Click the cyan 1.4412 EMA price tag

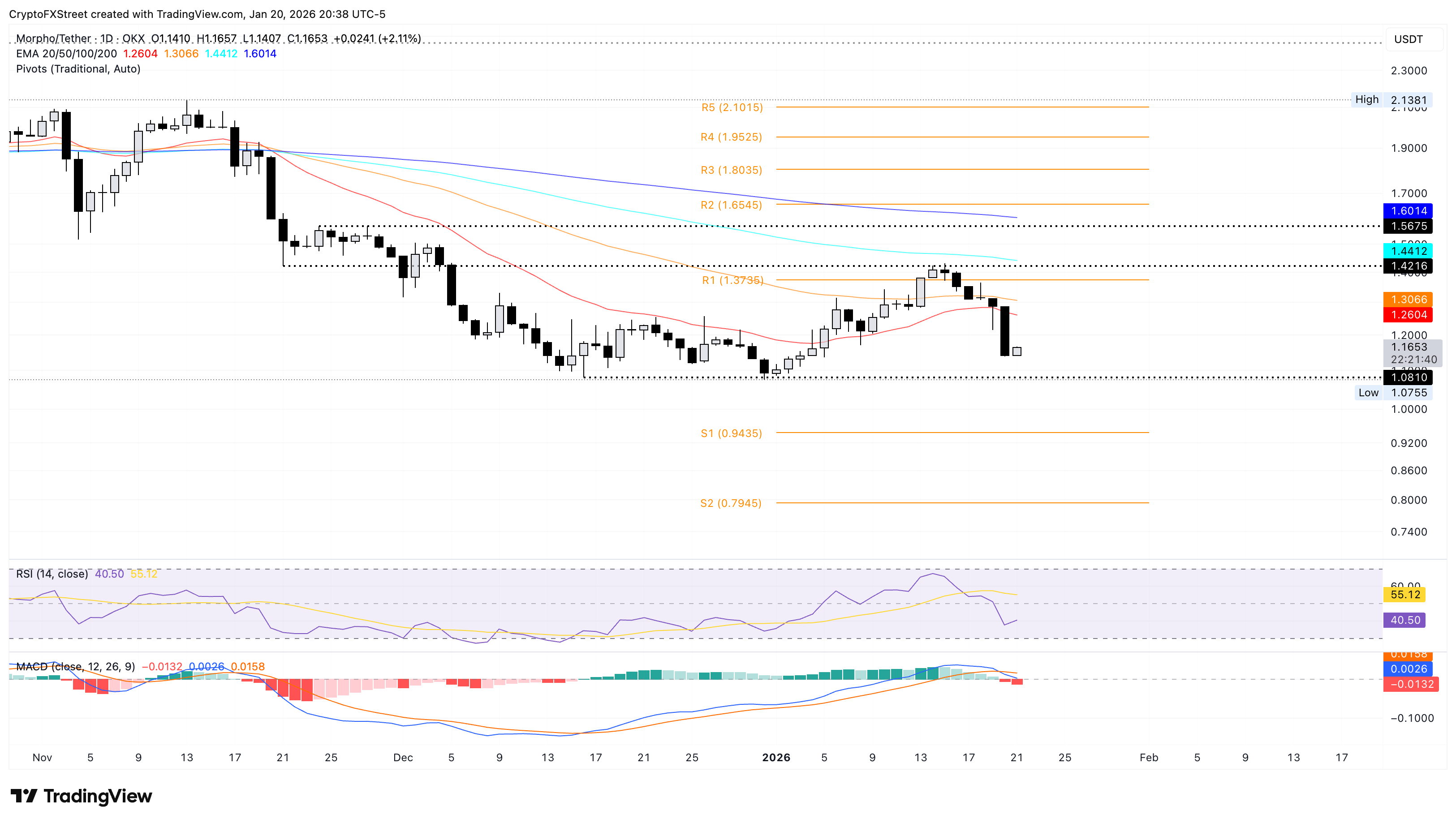click(x=1408, y=250)
